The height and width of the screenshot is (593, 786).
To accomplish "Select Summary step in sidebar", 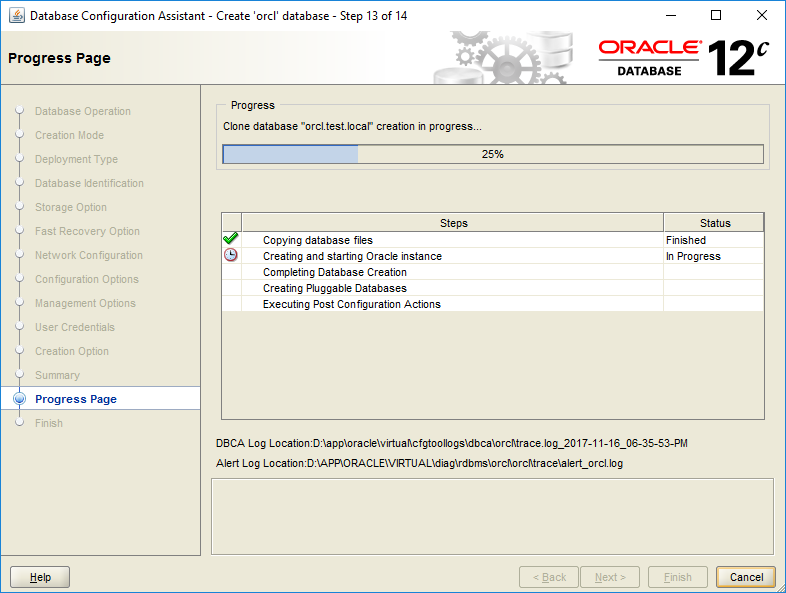I will pyautogui.click(x=57, y=375).
